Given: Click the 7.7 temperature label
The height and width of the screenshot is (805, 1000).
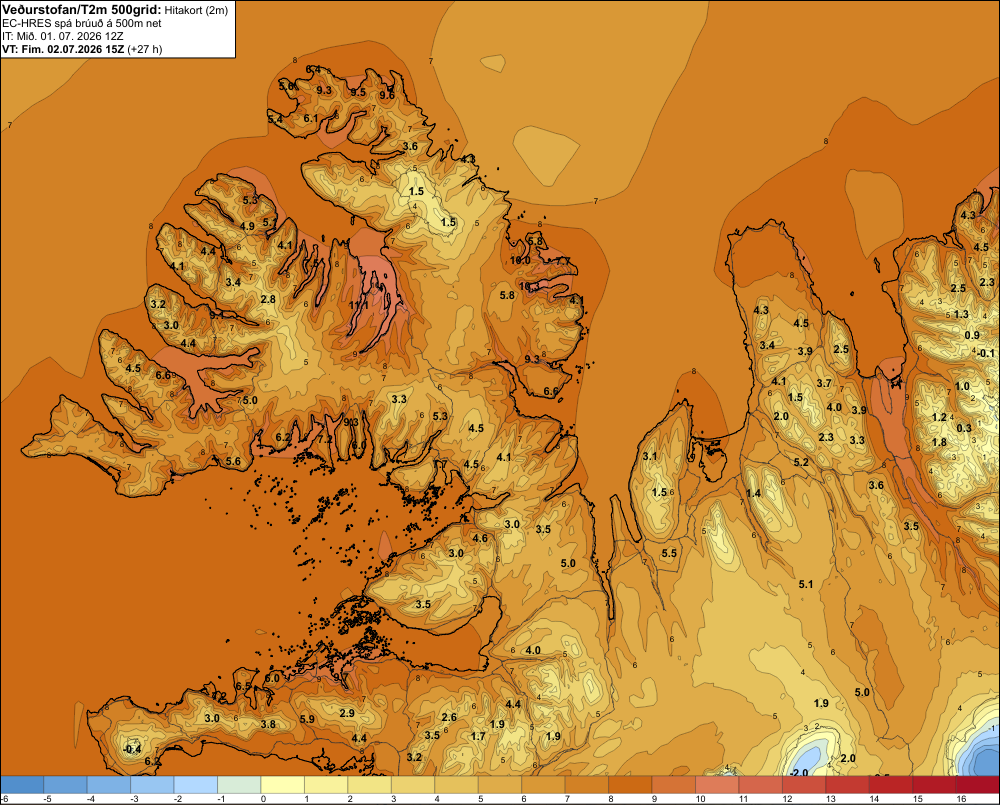Looking at the screenshot, I should pos(563,261).
